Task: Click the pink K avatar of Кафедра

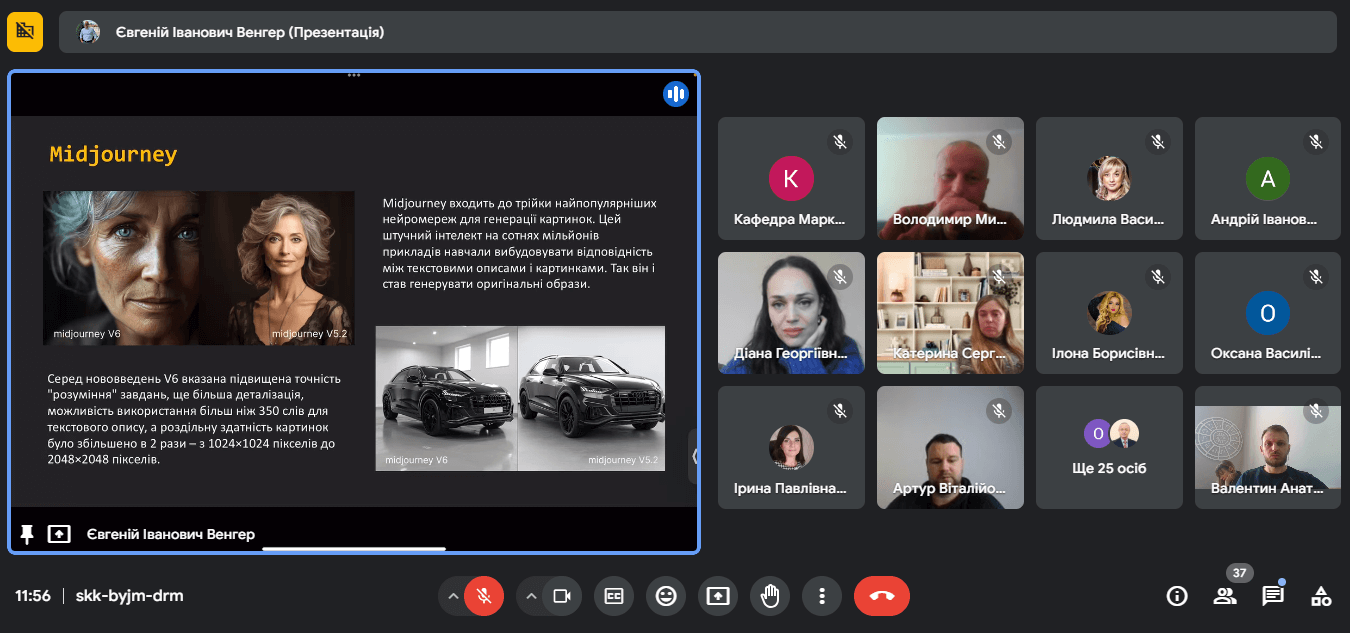Action: tap(791, 179)
